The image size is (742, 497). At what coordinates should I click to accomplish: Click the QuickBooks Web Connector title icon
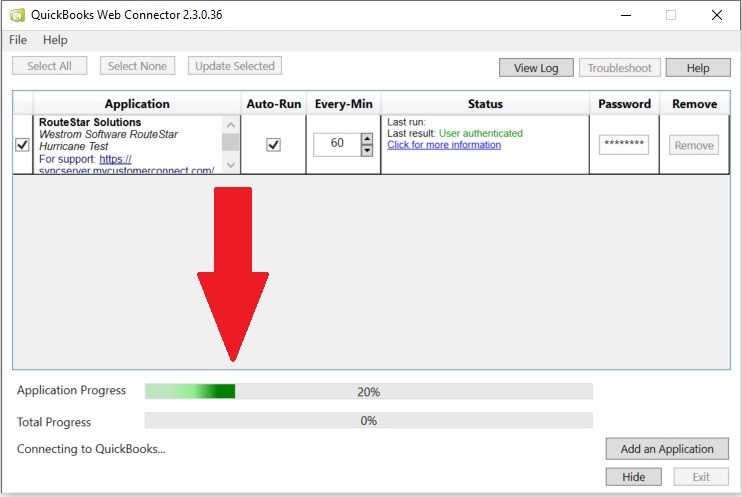click(18, 15)
